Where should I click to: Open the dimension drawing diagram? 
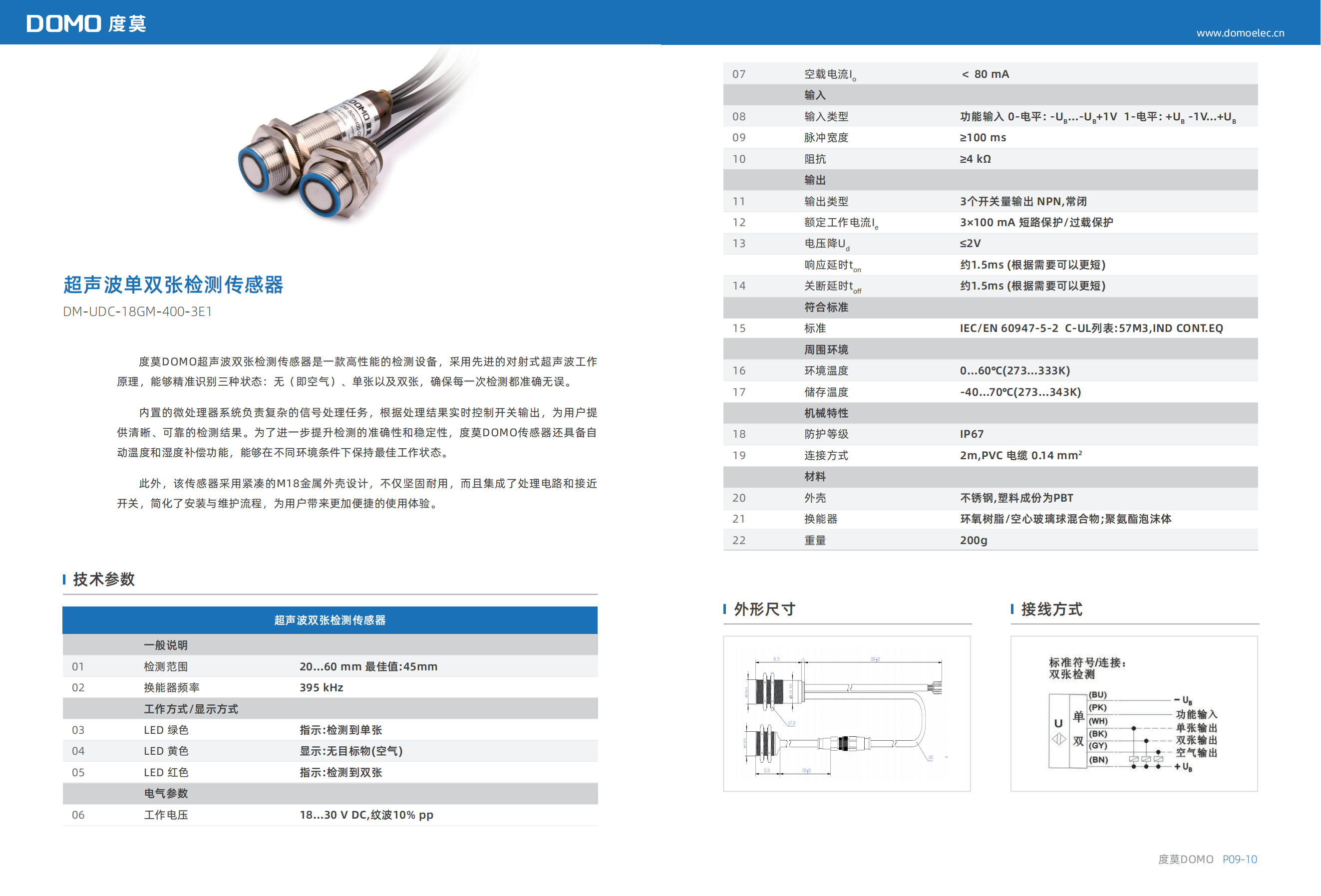click(846, 714)
